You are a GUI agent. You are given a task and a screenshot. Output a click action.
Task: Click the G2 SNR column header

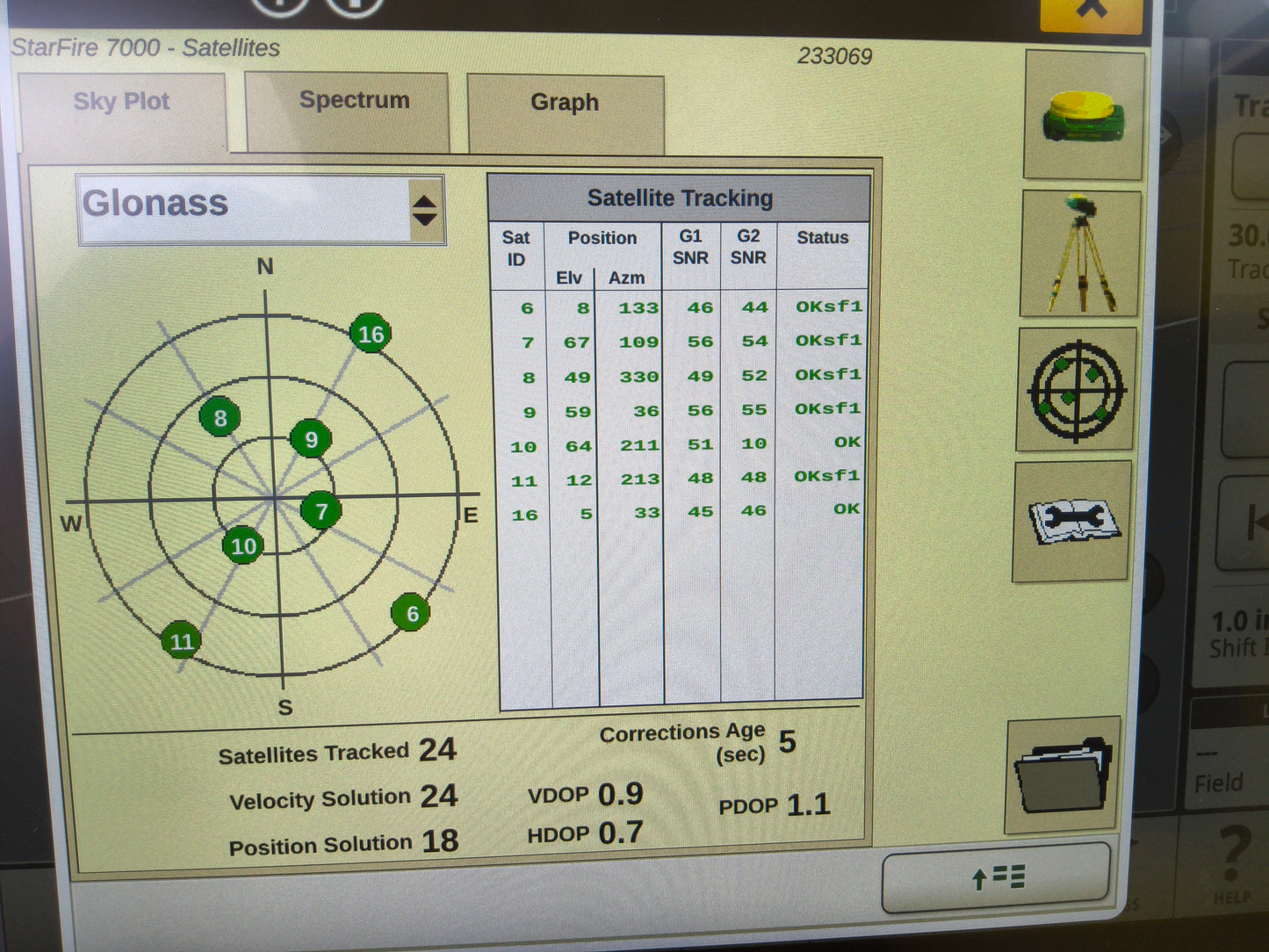click(x=748, y=247)
